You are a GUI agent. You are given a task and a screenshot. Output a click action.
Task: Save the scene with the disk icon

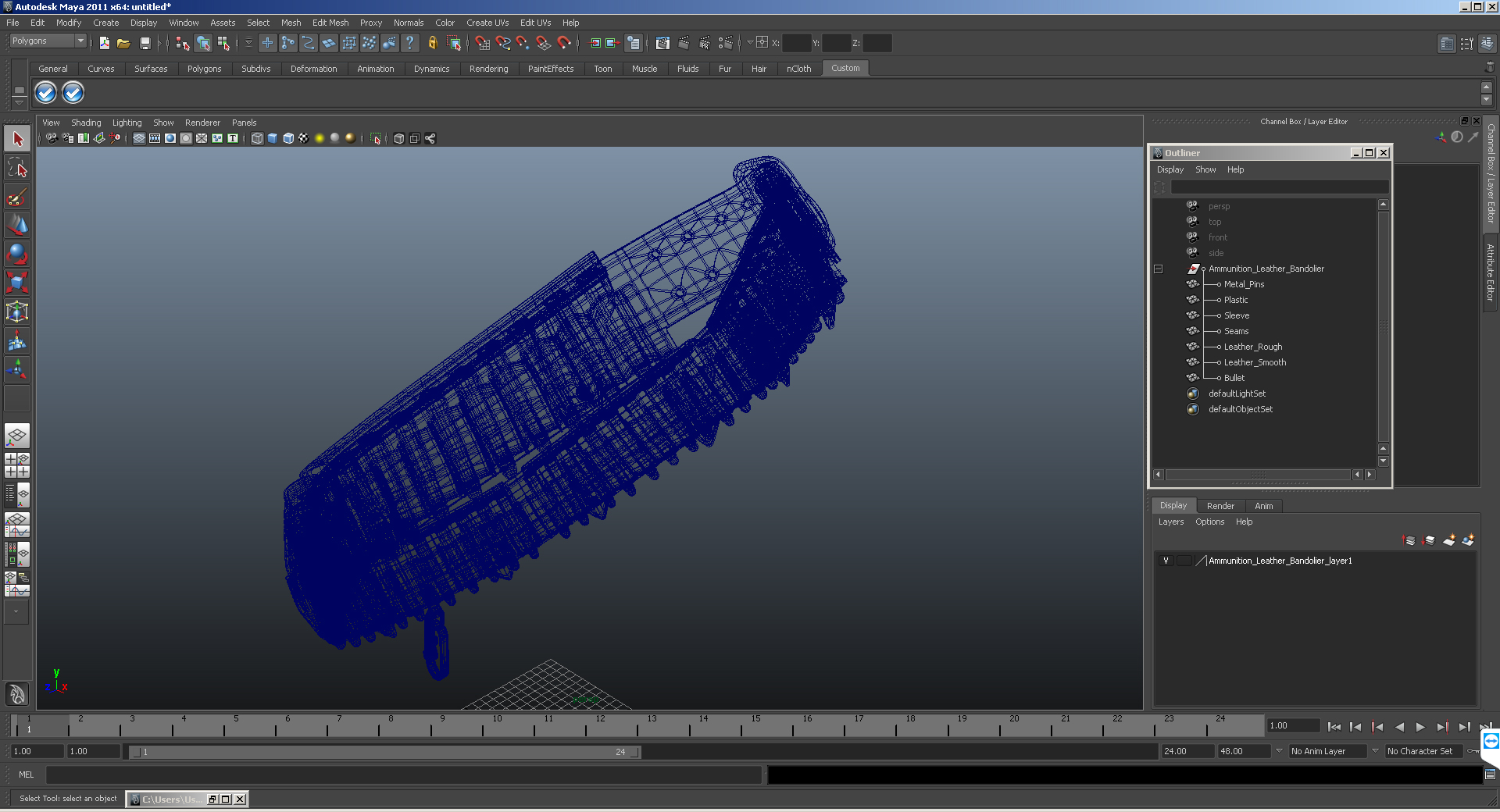pos(145,43)
